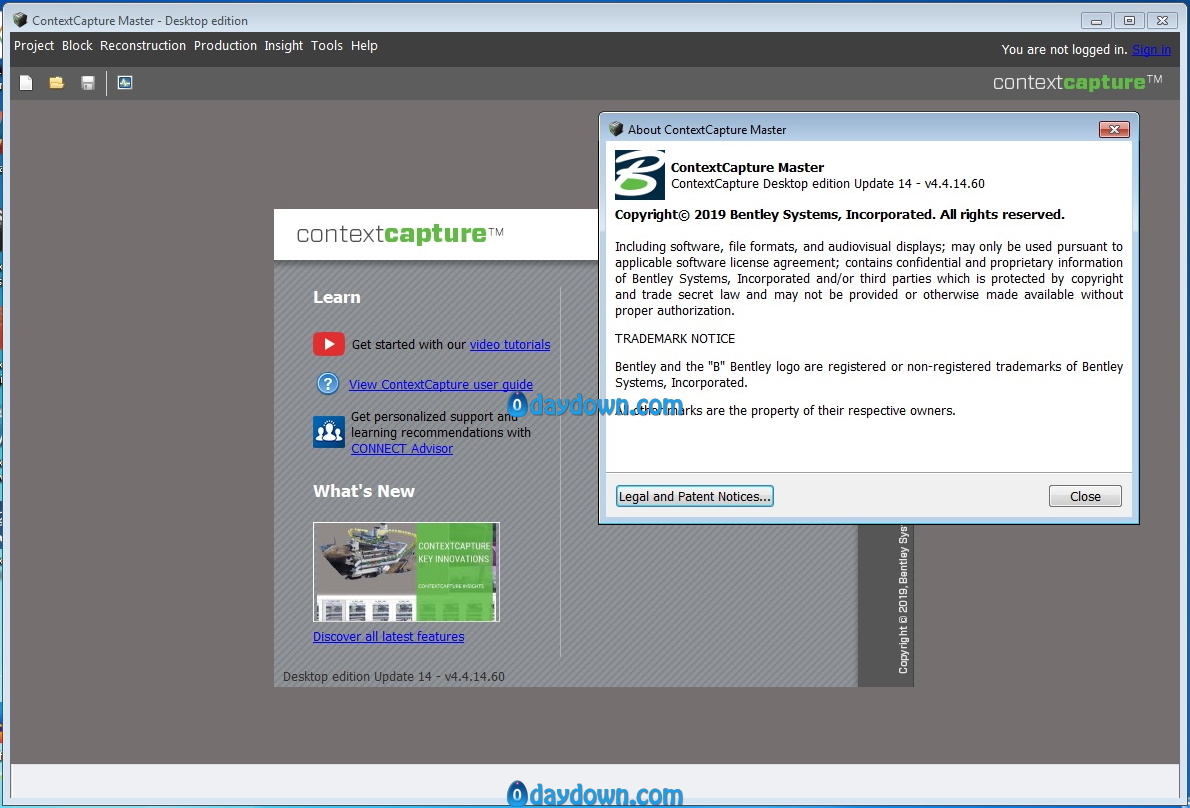The height and width of the screenshot is (808, 1190).
Task: Click the CONNECT Advisor people icon
Action: tap(329, 432)
